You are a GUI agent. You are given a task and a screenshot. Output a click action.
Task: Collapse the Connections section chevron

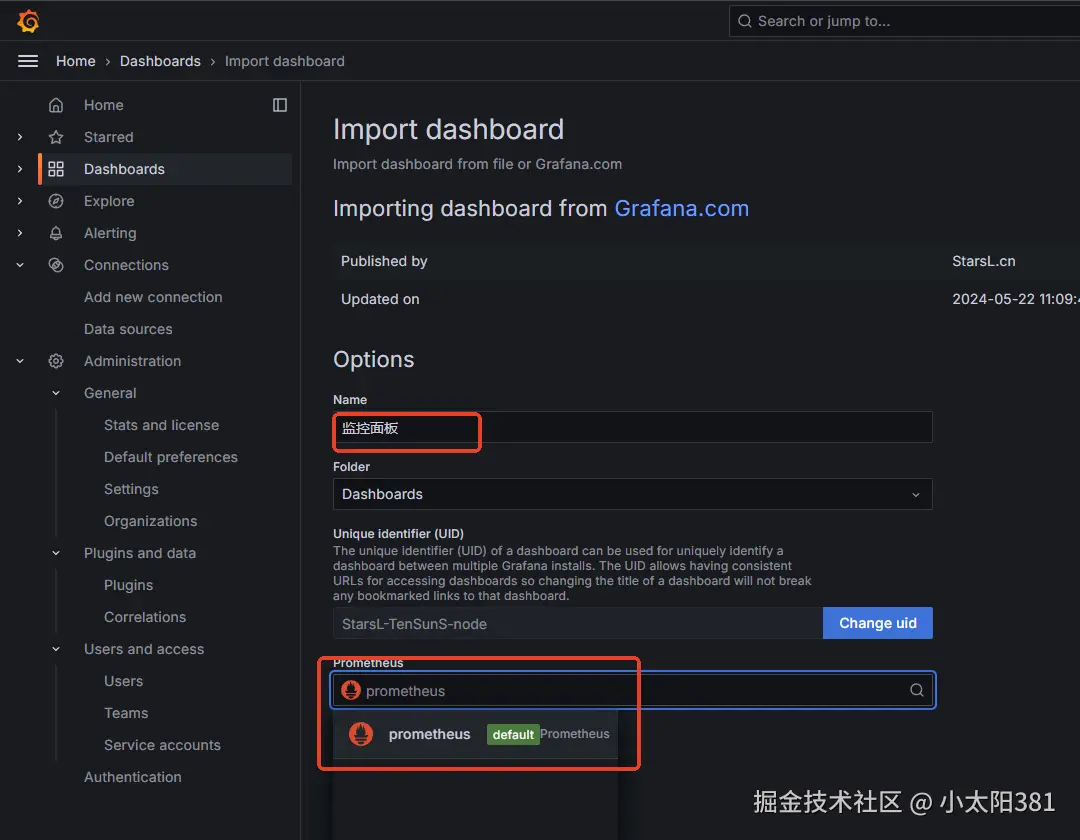(x=20, y=265)
